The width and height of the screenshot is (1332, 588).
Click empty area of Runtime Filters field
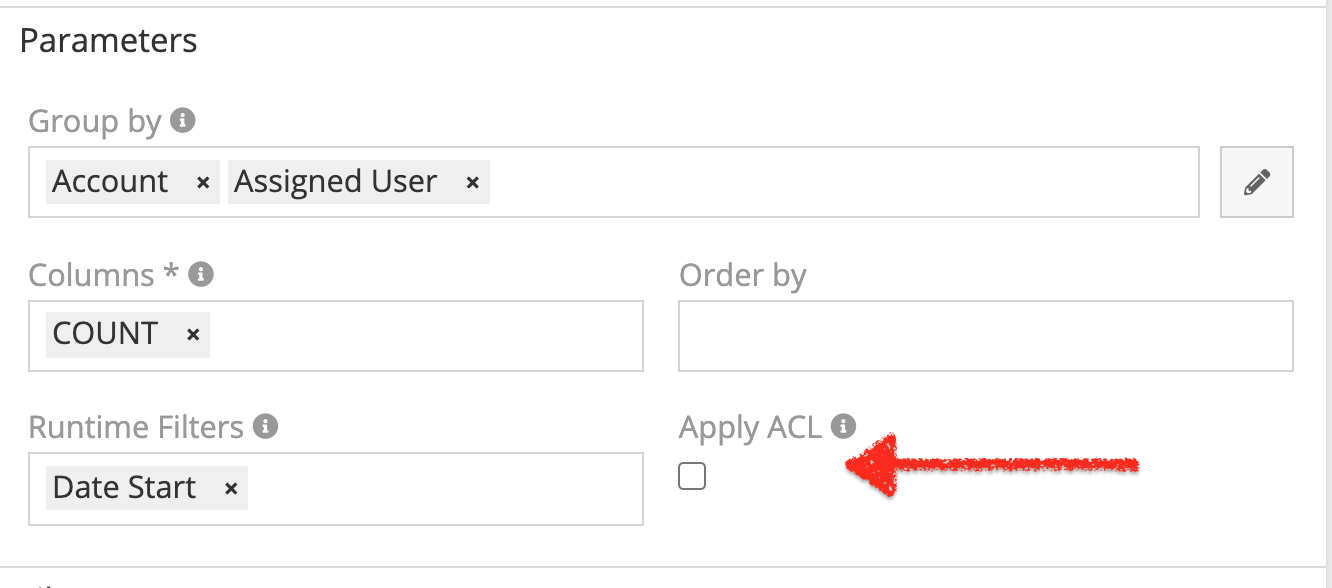point(440,488)
